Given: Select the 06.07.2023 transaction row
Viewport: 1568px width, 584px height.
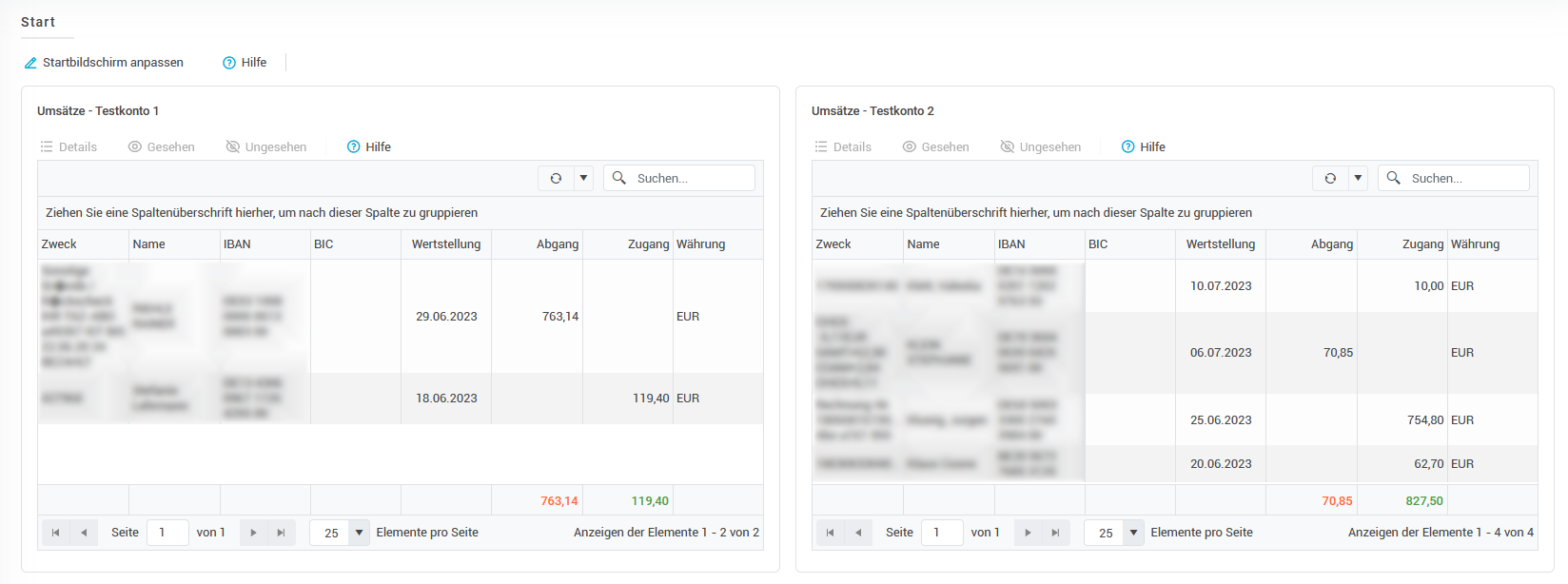Looking at the screenshot, I should (1221, 353).
